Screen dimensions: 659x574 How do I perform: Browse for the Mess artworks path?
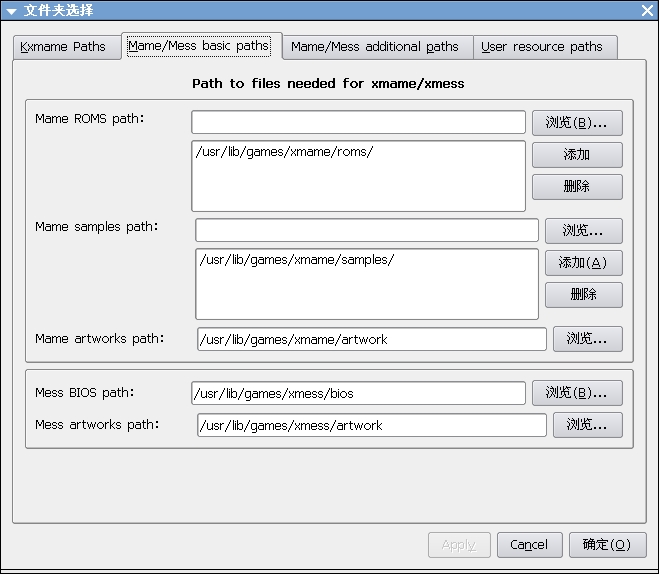588,425
